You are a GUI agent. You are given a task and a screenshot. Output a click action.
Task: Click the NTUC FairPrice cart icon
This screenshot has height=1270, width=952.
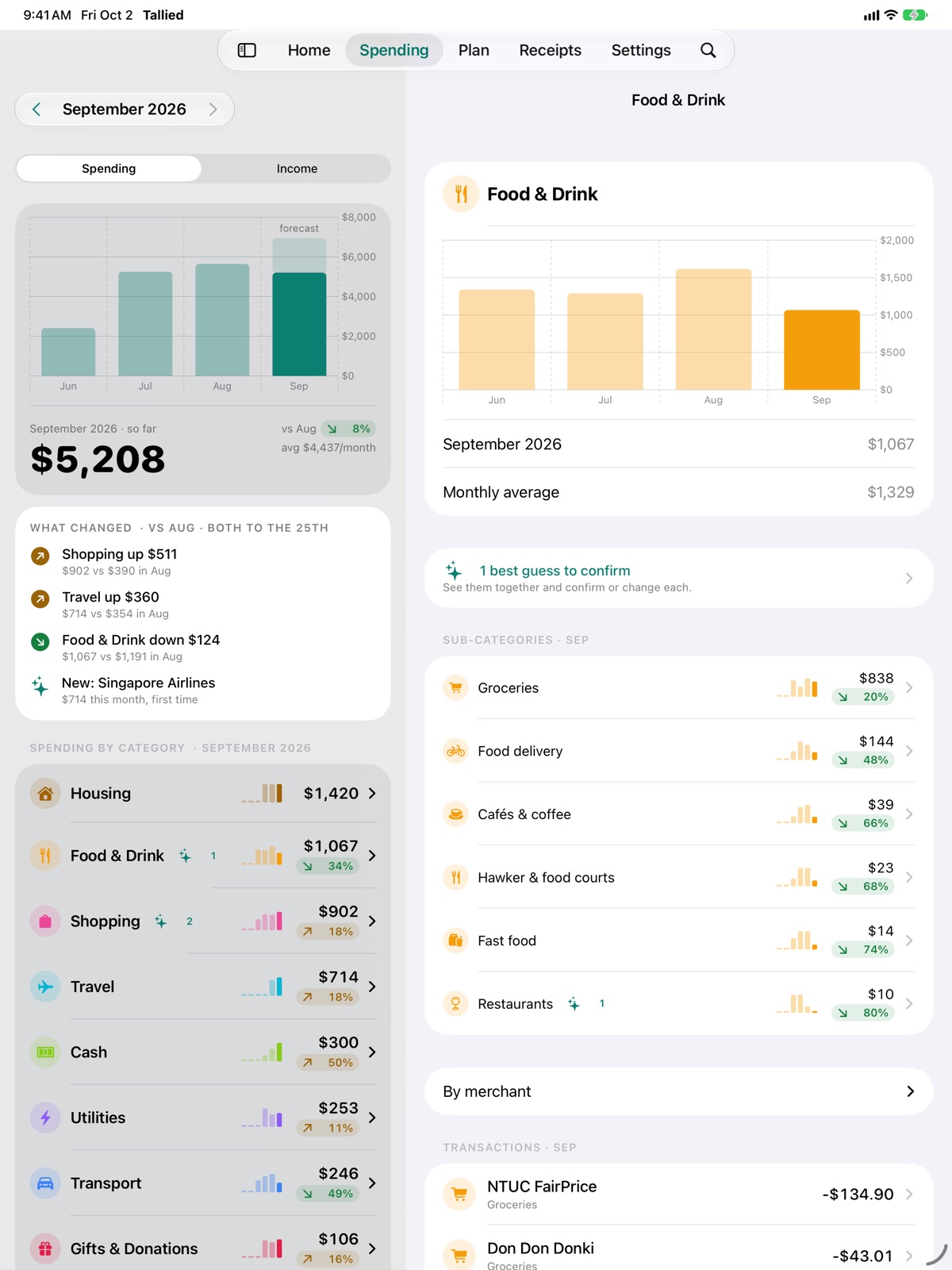(x=459, y=1194)
